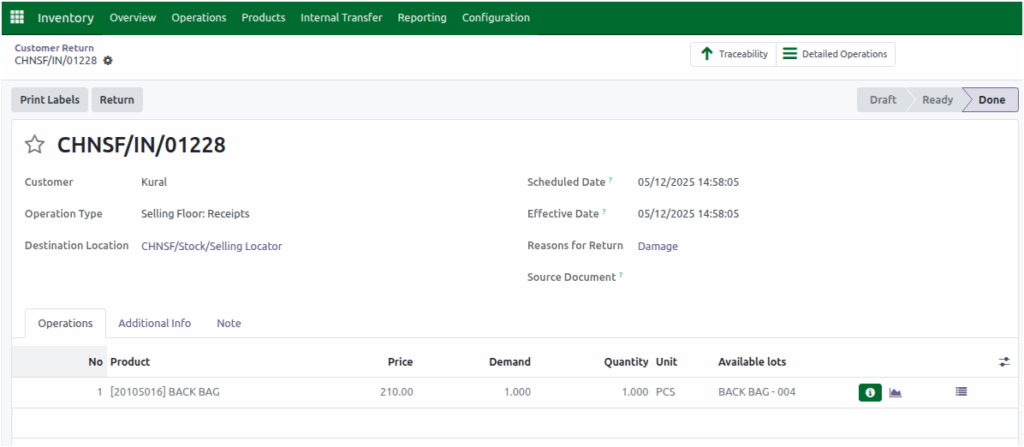Mark record as favorite with star icon
Screen dimensions: 1024x447
click(x=35, y=144)
